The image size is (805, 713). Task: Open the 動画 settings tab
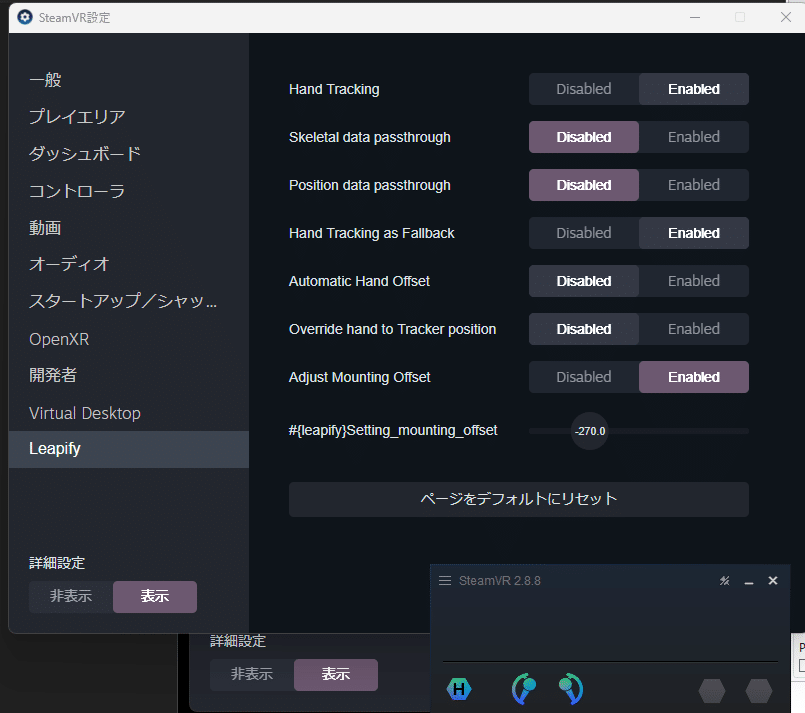pyautogui.click(x=129, y=227)
